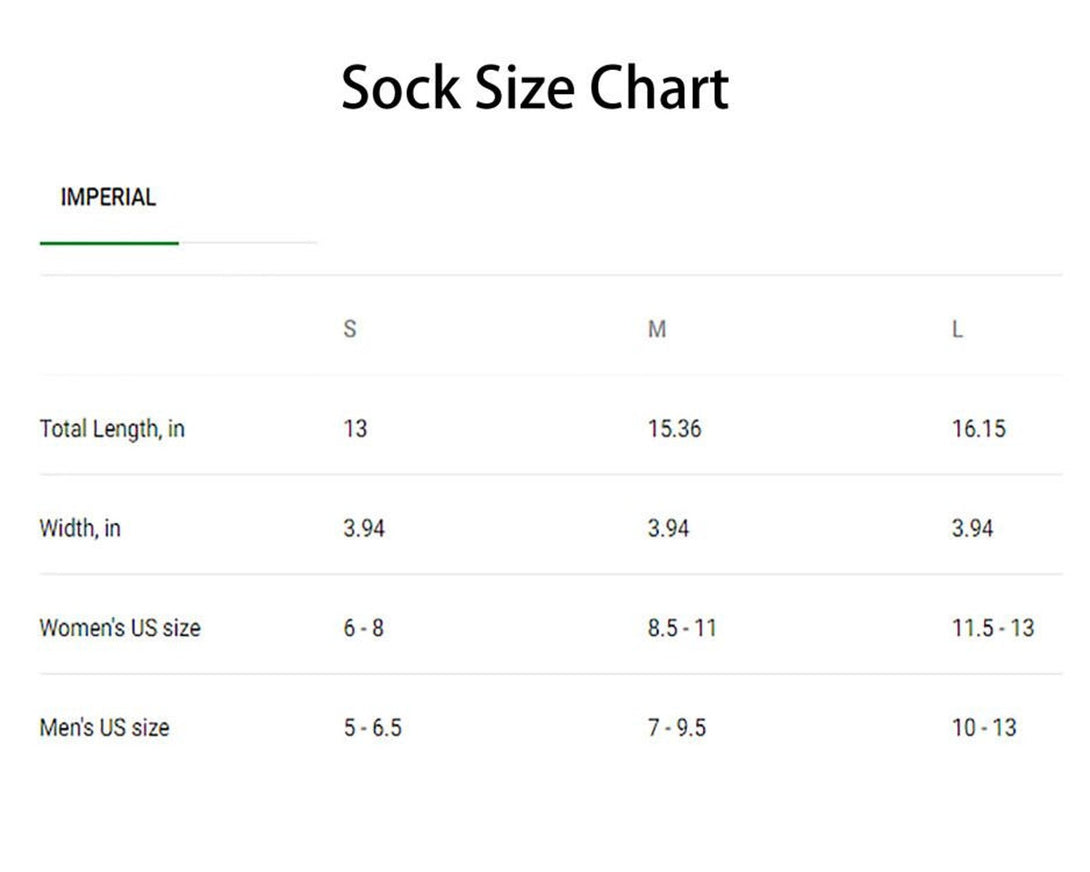Click the Women's US size row label
1090x872 pixels.
click(x=120, y=628)
